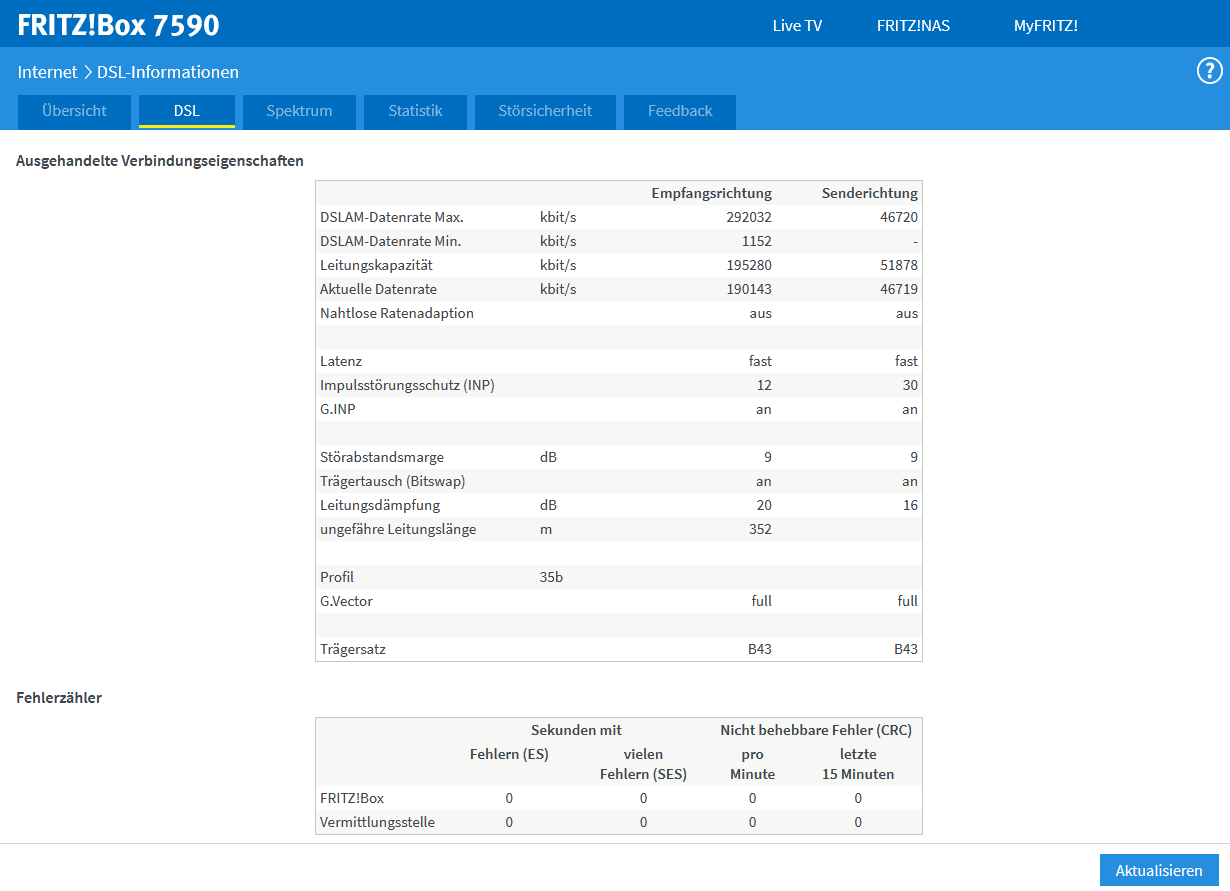Select the Fehlerzähler heading
Screen dimensions: 1230x891
coord(59,698)
